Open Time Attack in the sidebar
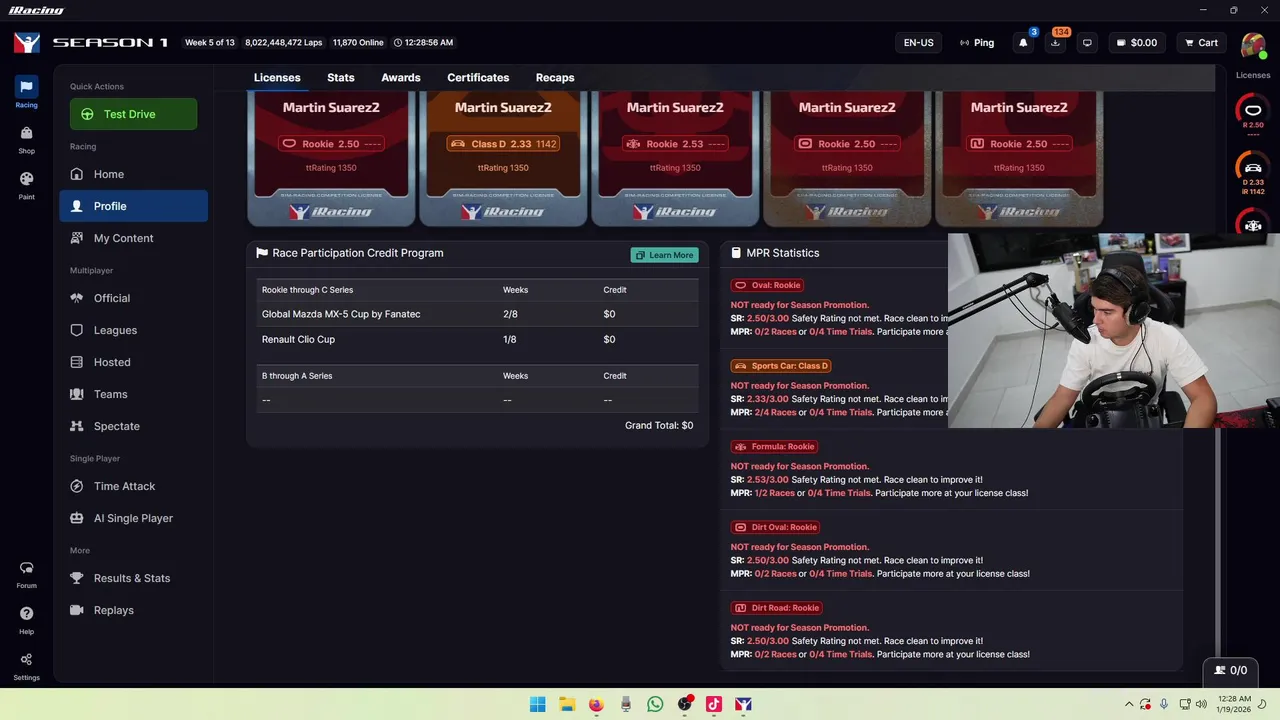This screenshot has height=720, width=1280. point(133,486)
